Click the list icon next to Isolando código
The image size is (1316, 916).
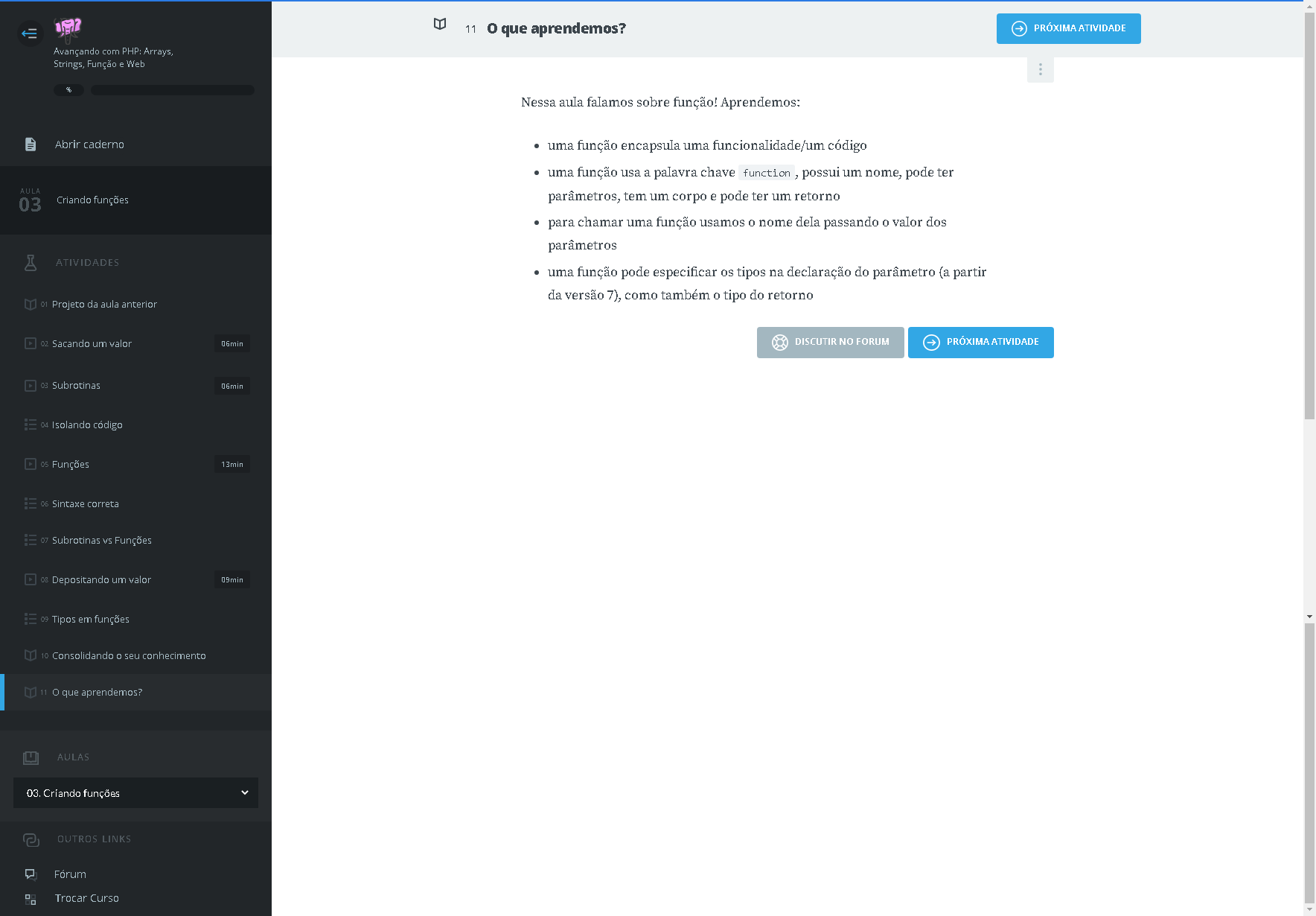(31, 424)
